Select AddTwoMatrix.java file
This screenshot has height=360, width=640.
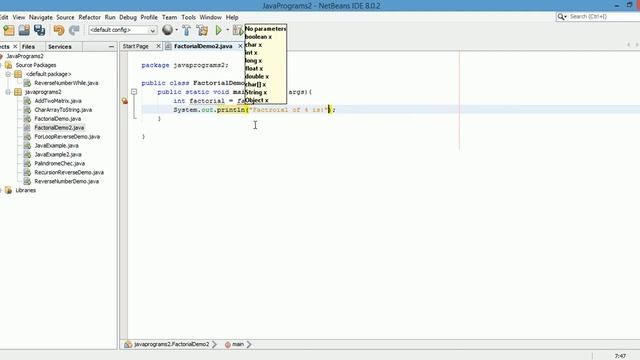tap(58, 101)
